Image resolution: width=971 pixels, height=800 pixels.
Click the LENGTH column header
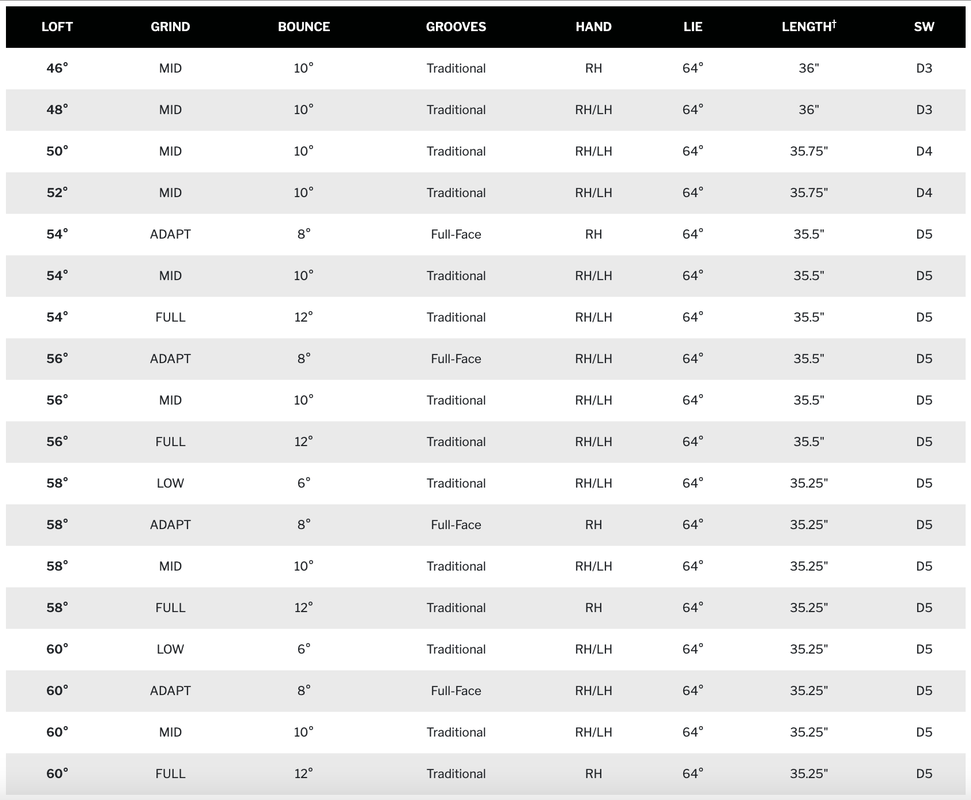point(808,27)
